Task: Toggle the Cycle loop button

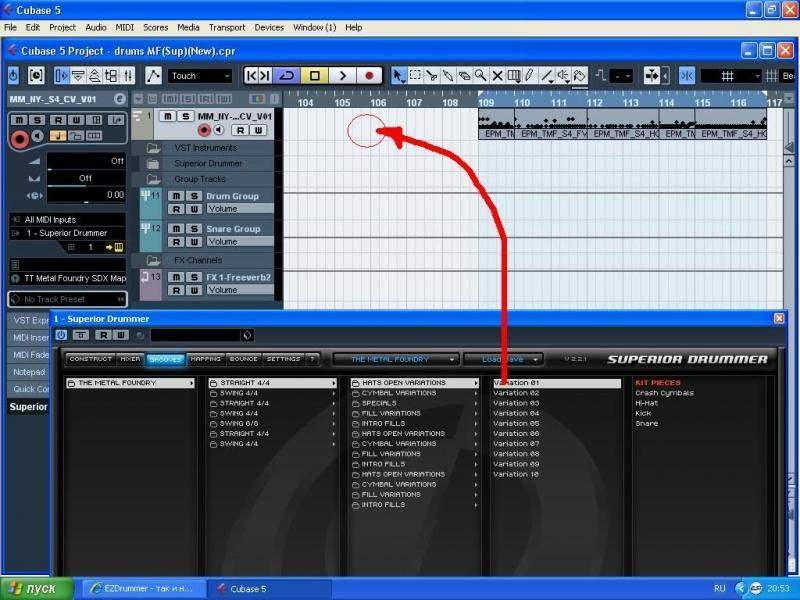Action: tap(287, 76)
